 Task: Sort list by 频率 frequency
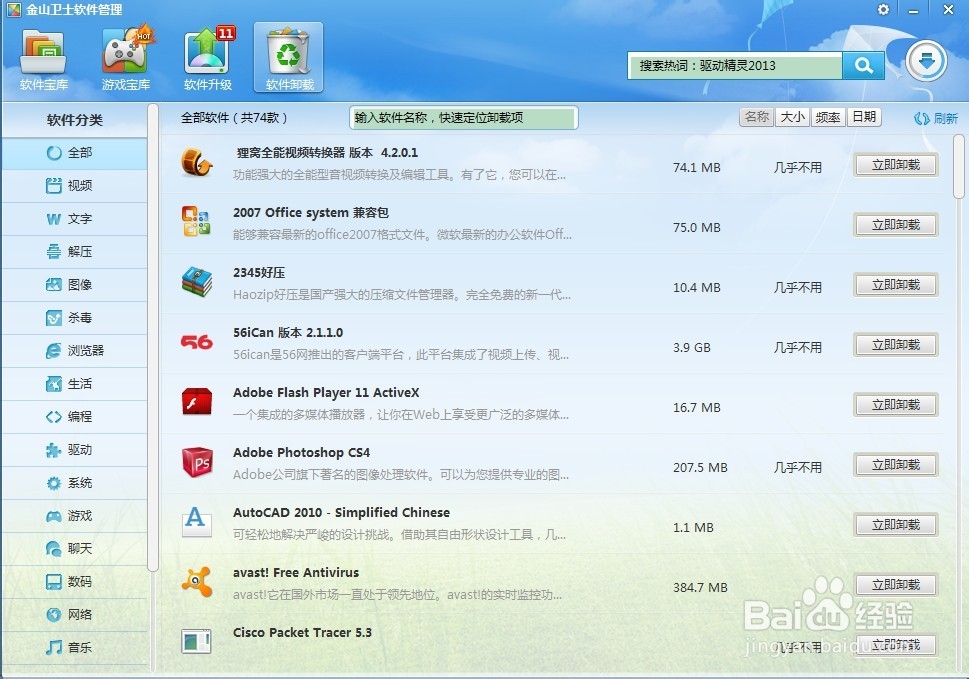point(827,117)
